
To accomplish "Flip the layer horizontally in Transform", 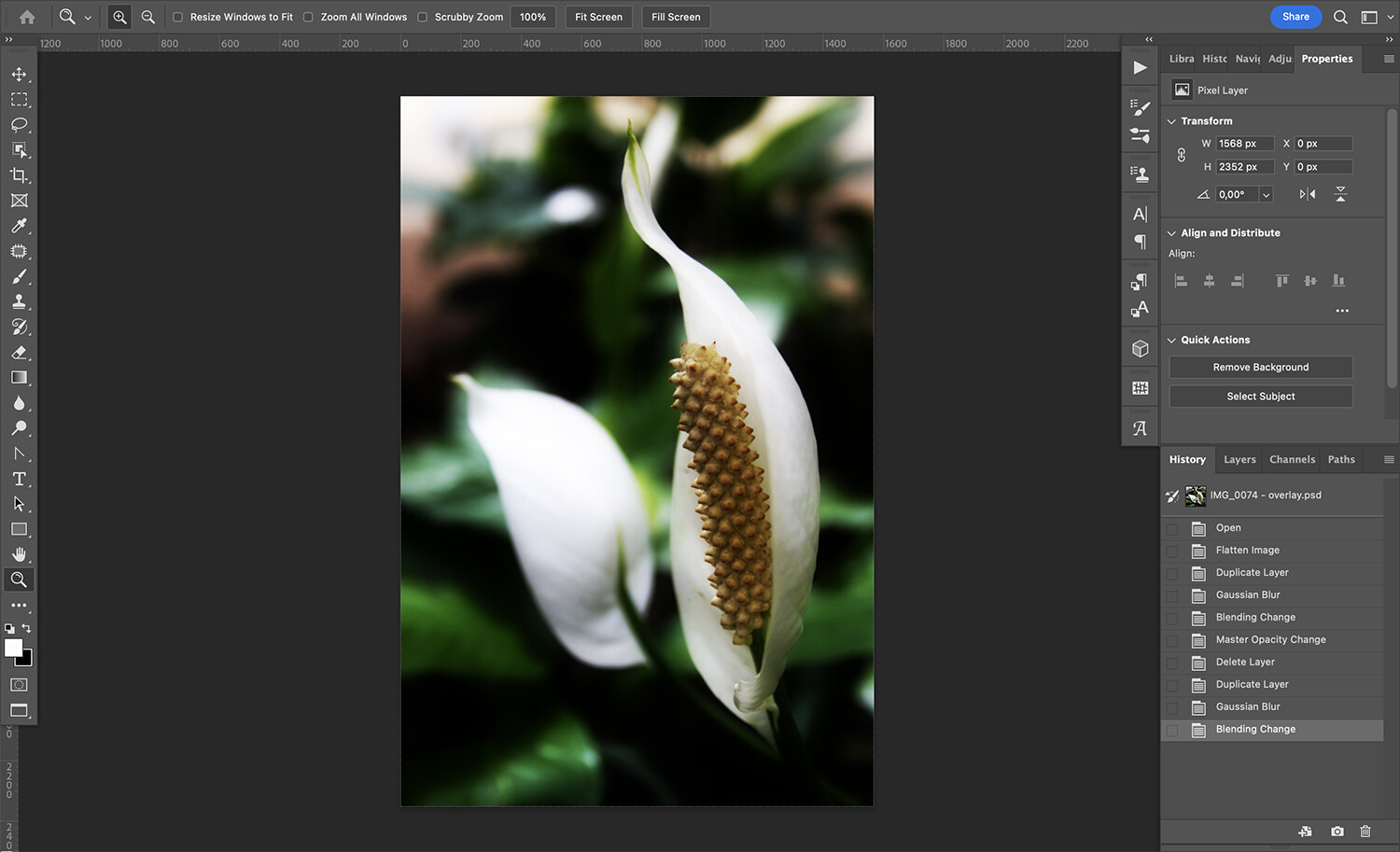I will coord(1308,194).
